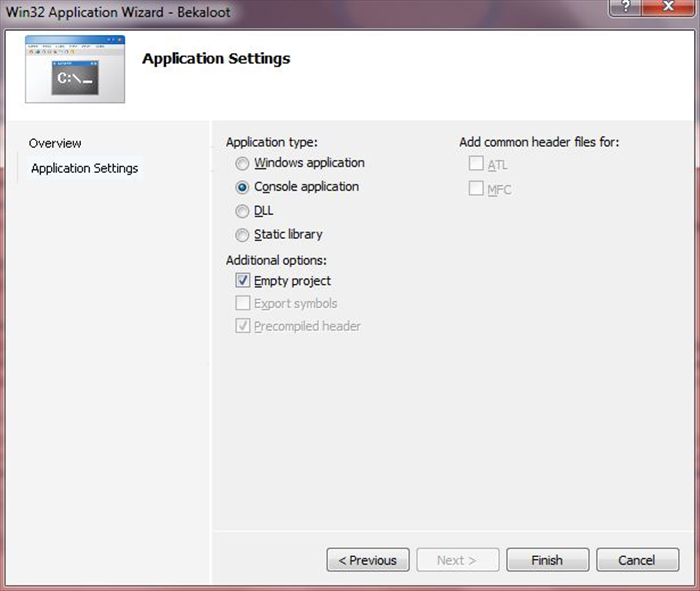
Task: Select the Windows application radio button
Action: [242, 163]
